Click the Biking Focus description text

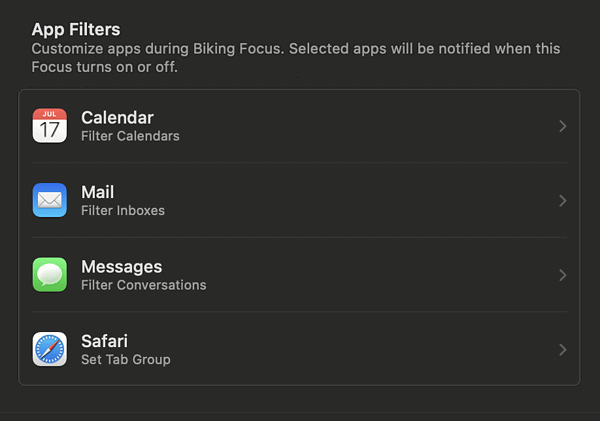pyautogui.click(x=296, y=58)
